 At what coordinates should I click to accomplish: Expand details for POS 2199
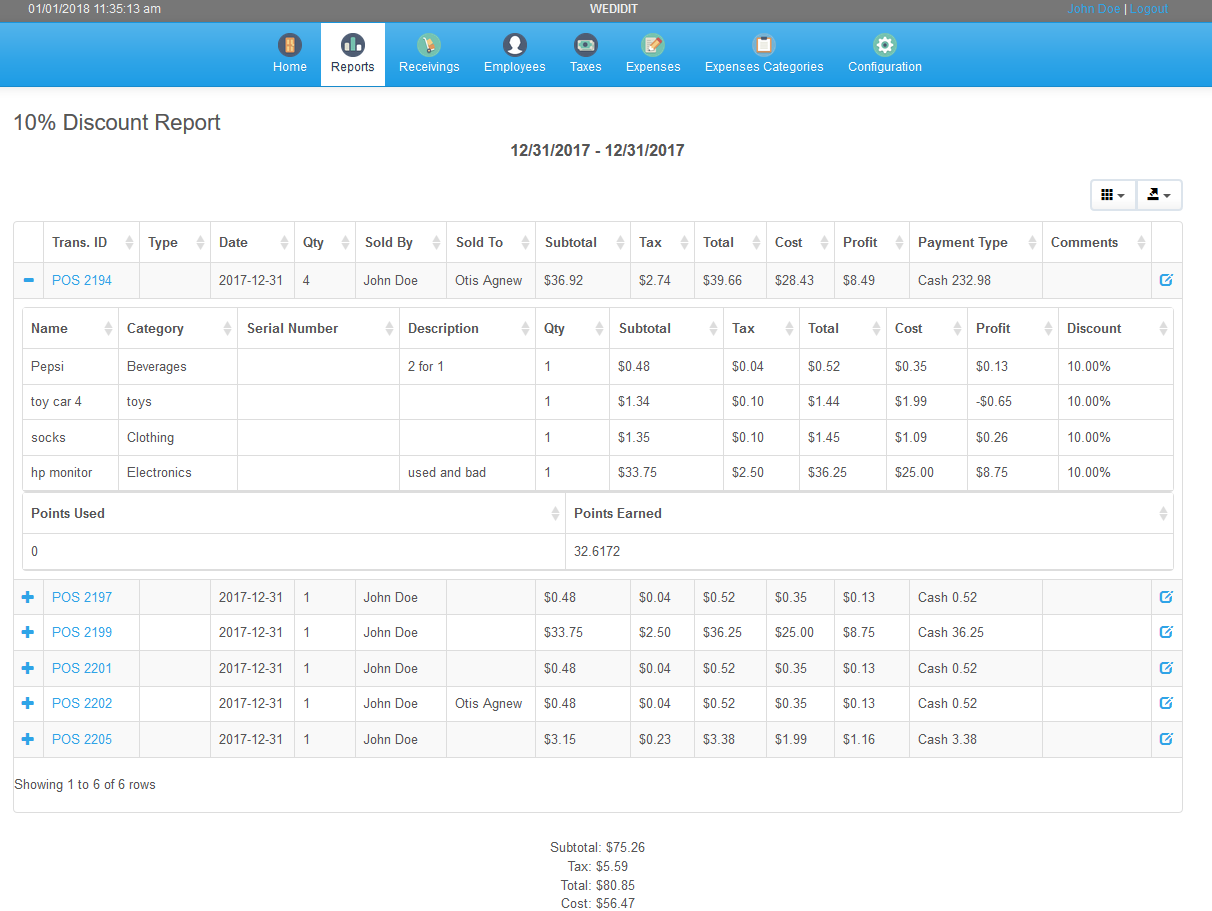pyautogui.click(x=27, y=632)
